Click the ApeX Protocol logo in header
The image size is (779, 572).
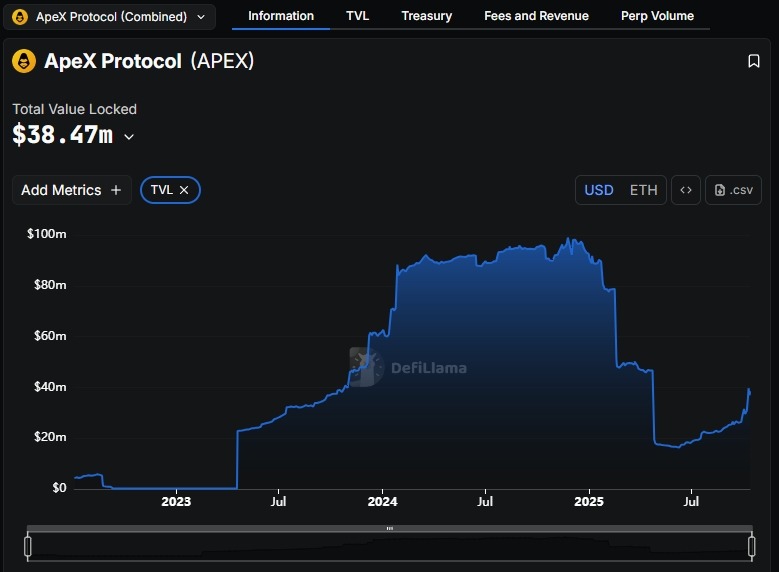click(x=24, y=61)
